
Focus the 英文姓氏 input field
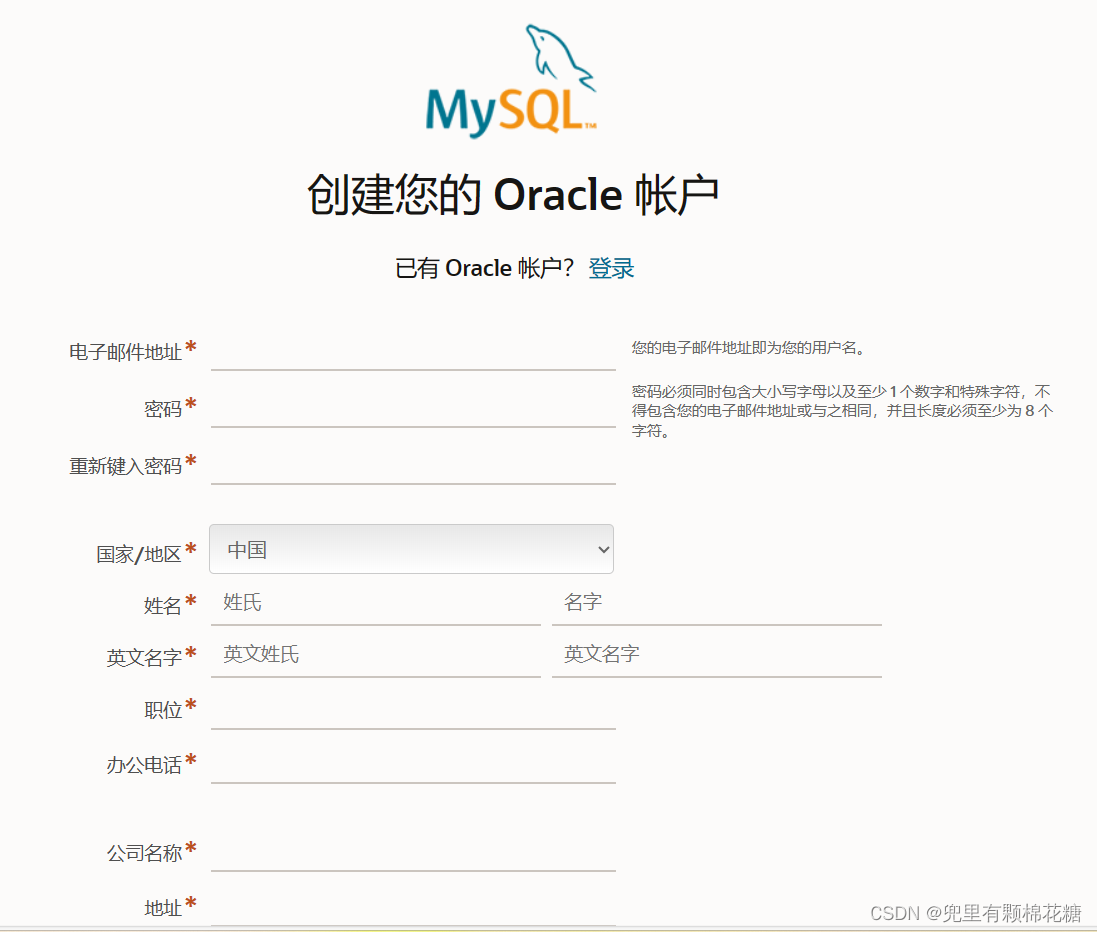[x=375, y=655]
